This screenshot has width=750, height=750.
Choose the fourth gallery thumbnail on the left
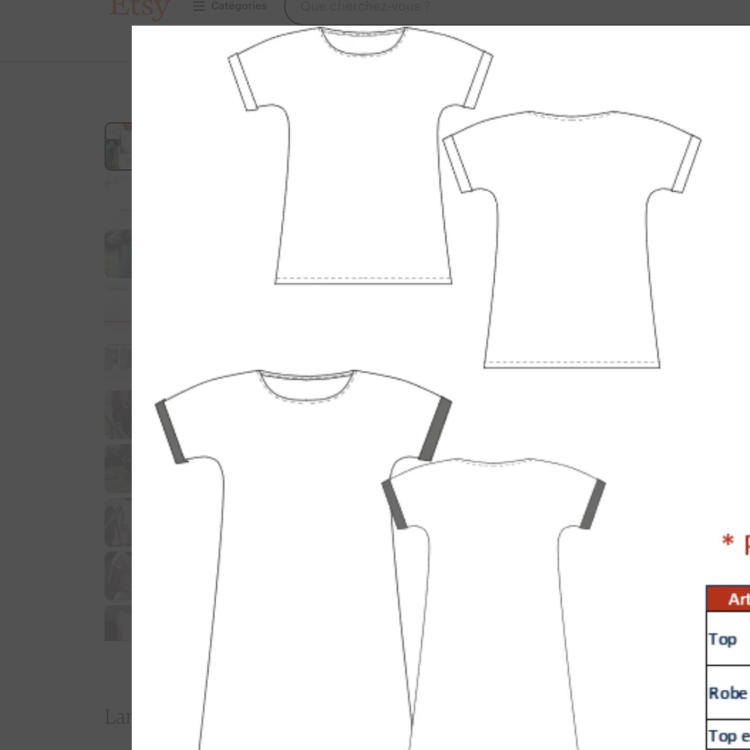[118, 414]
